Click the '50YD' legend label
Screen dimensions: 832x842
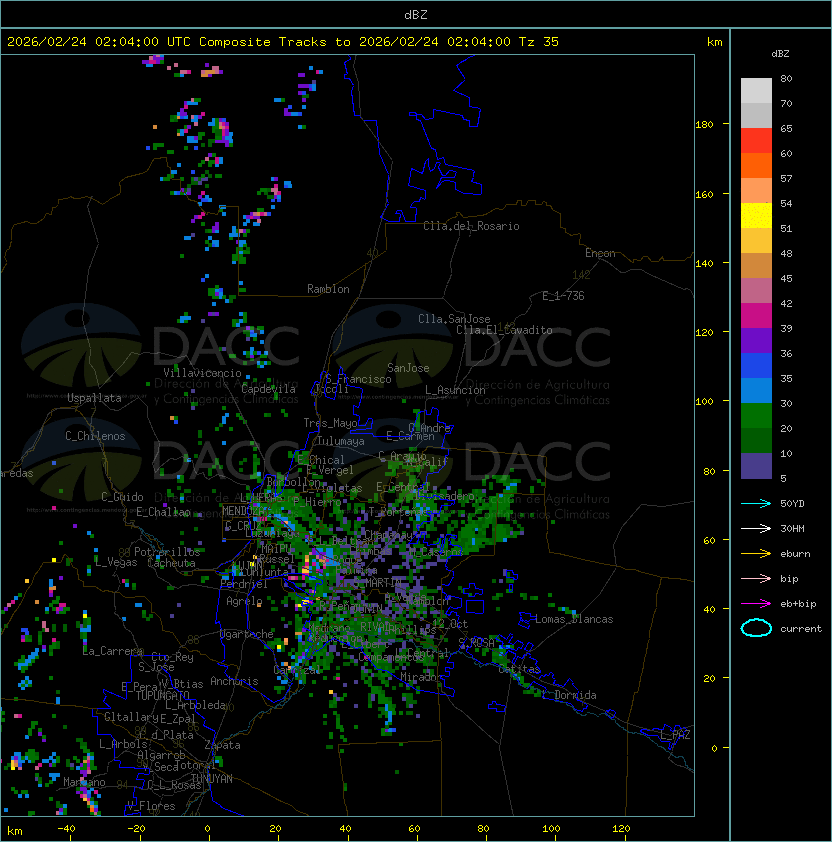(x=792, y=504)
